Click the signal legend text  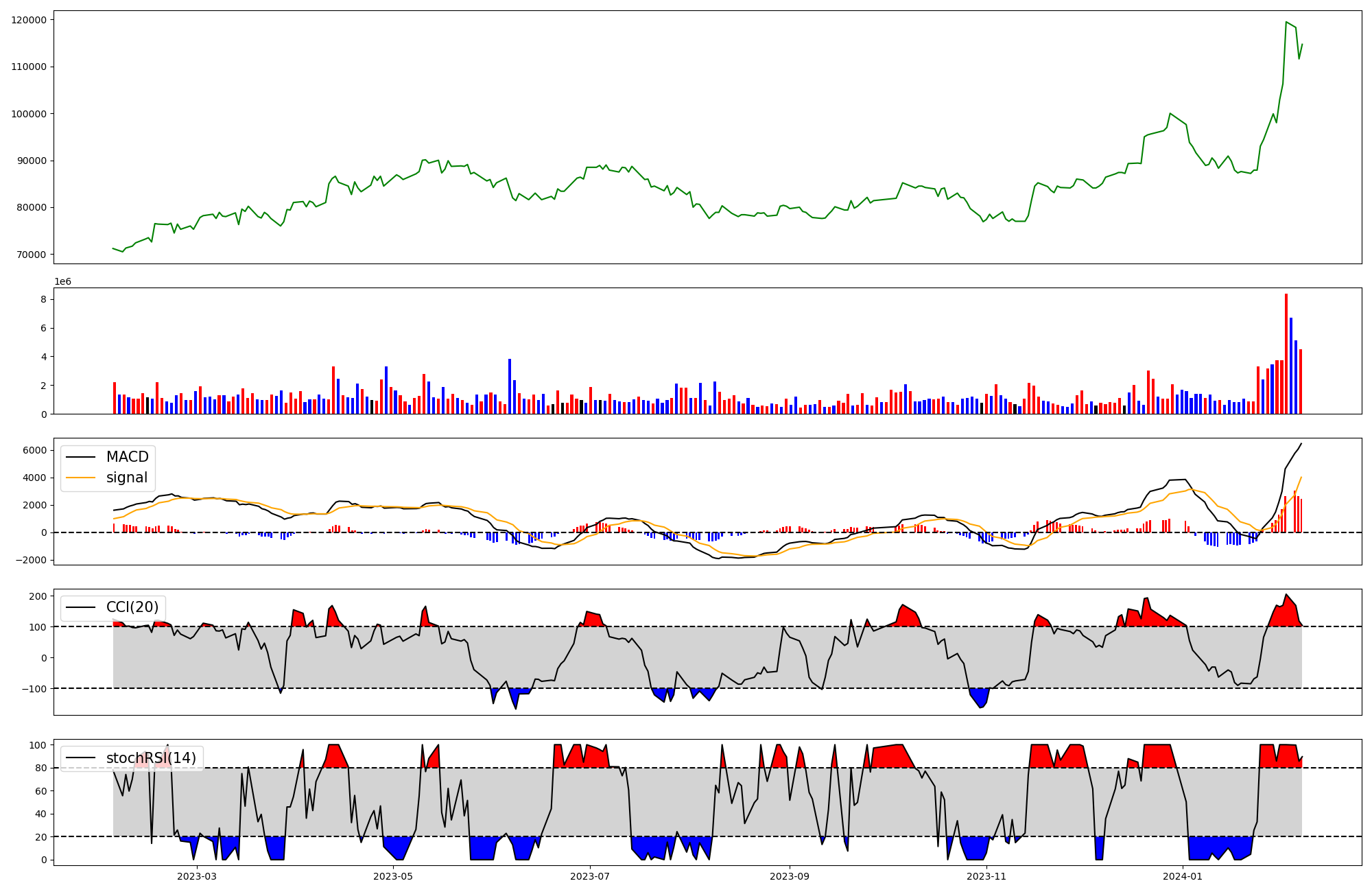(x=127, y=478)
